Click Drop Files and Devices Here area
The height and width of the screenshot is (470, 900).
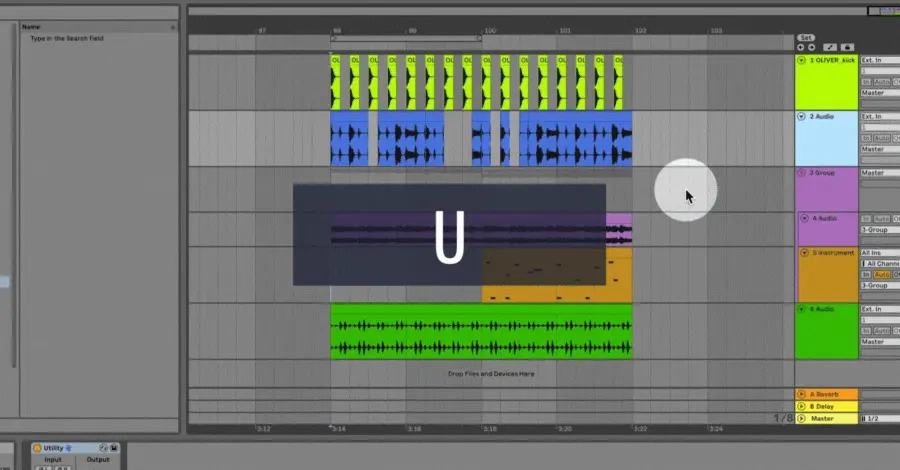click(491, 374)
